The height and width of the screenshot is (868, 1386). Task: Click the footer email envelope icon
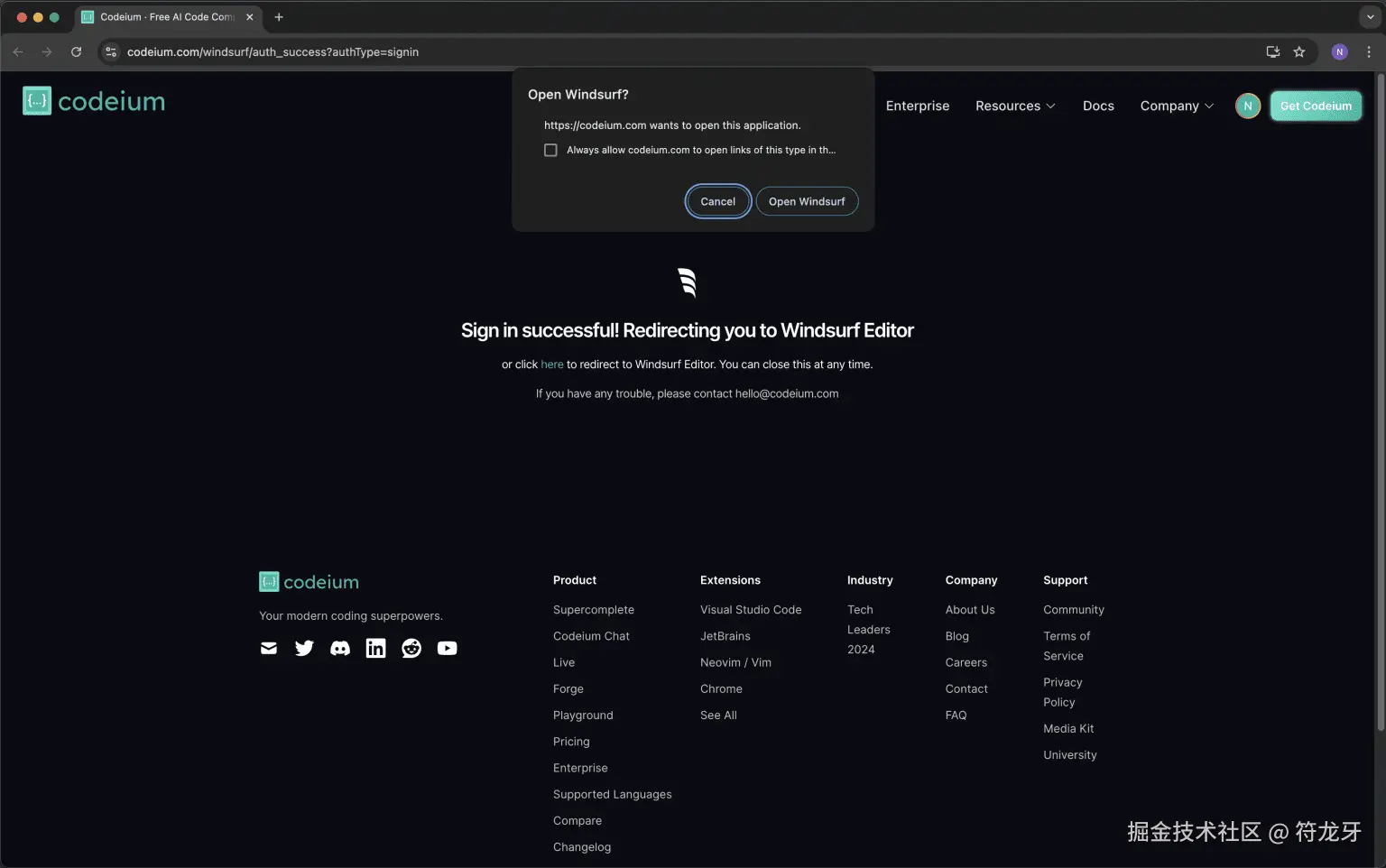[x=269, y=648]
